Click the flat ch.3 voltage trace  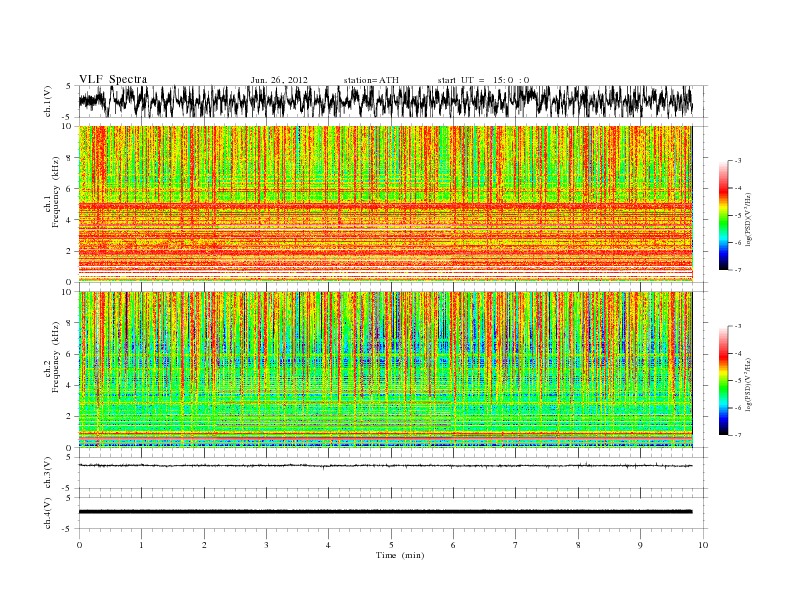point(385,466)
